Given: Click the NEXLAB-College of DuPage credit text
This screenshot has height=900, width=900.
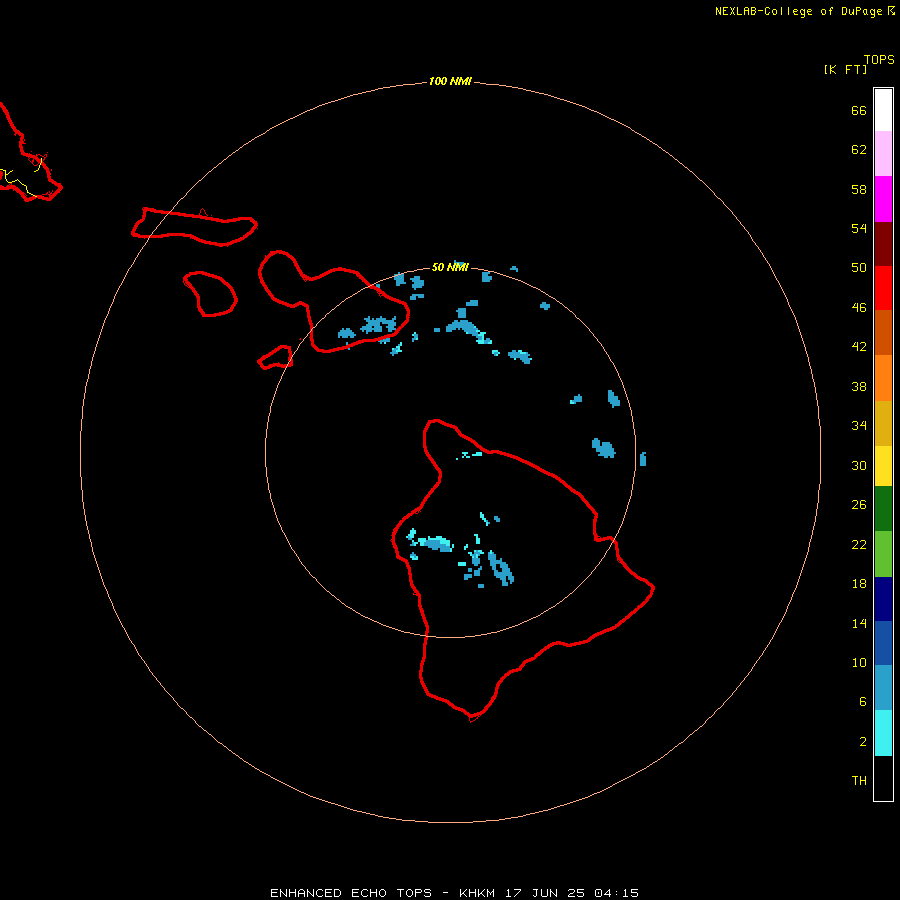Looking at the screenshot, I should click(x=798, y=11).
